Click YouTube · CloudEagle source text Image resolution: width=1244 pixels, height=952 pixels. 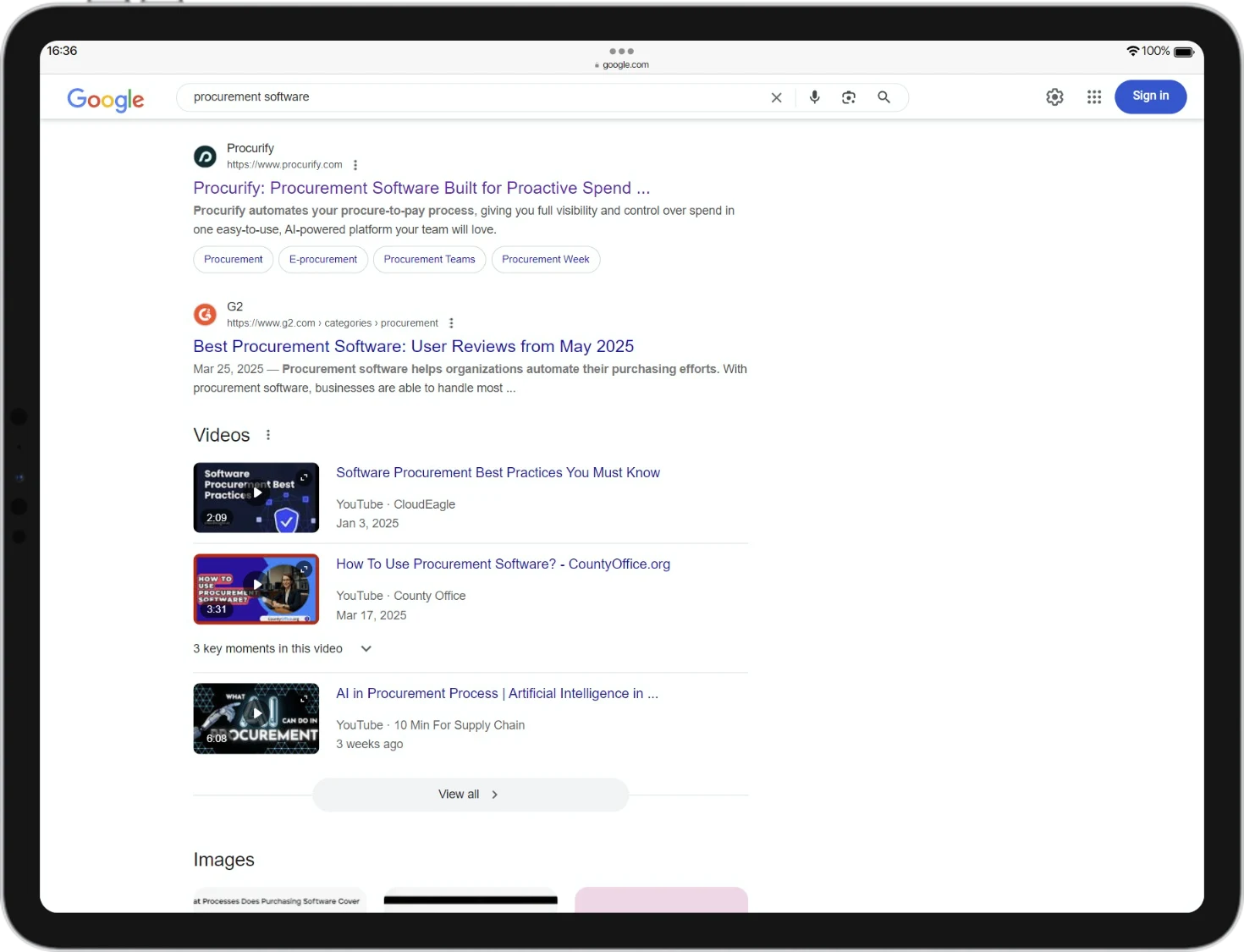395,504
